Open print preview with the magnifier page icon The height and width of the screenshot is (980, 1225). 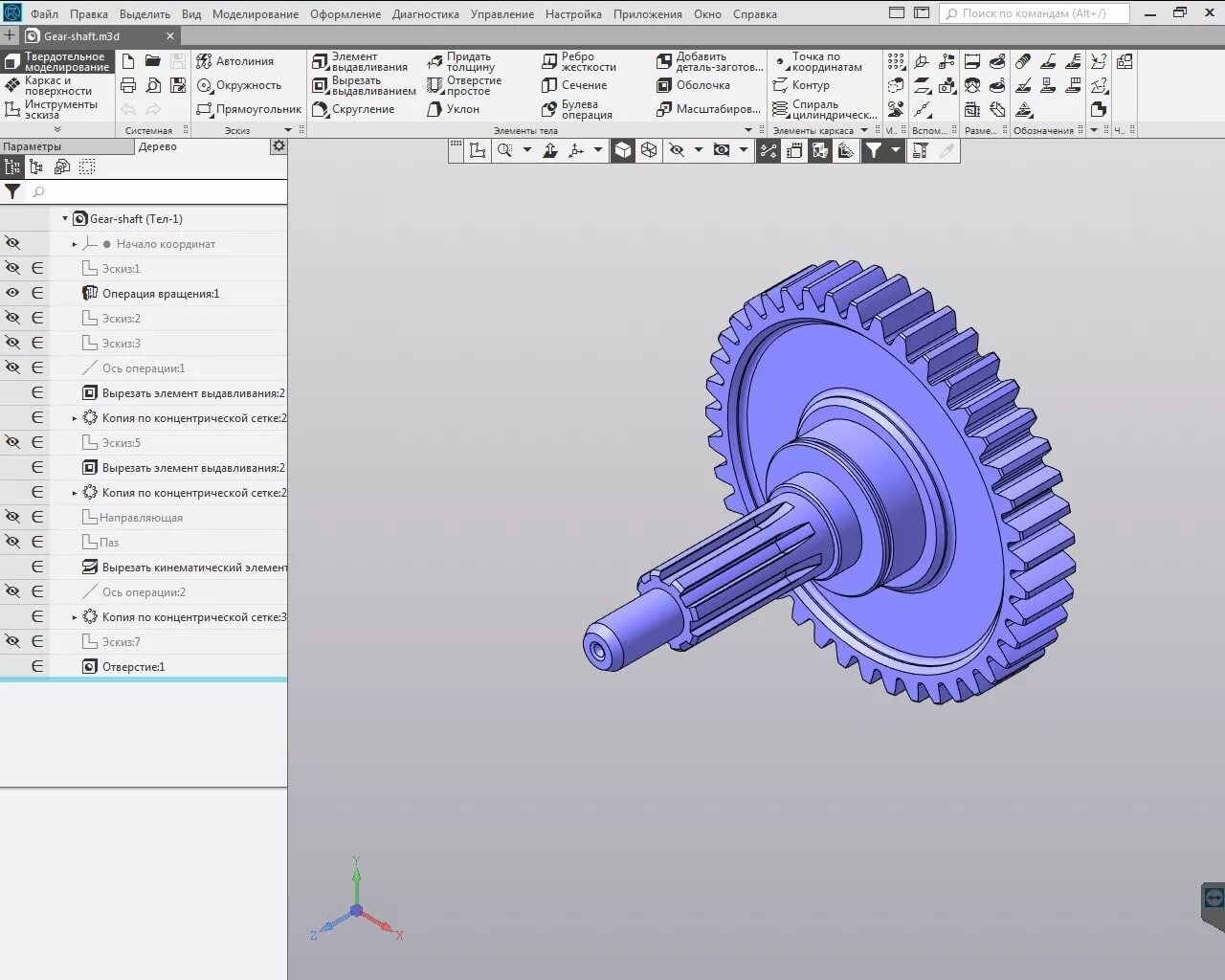point(153,85)
